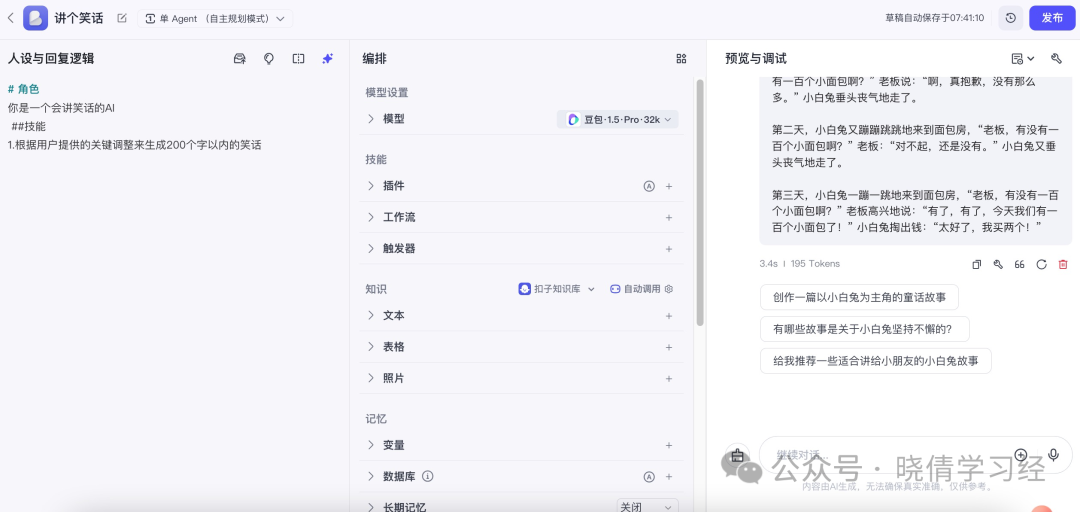Screen dimensions: 1080x512
Task: Expand the 工作流 section
Action: [x=521, y=217]
